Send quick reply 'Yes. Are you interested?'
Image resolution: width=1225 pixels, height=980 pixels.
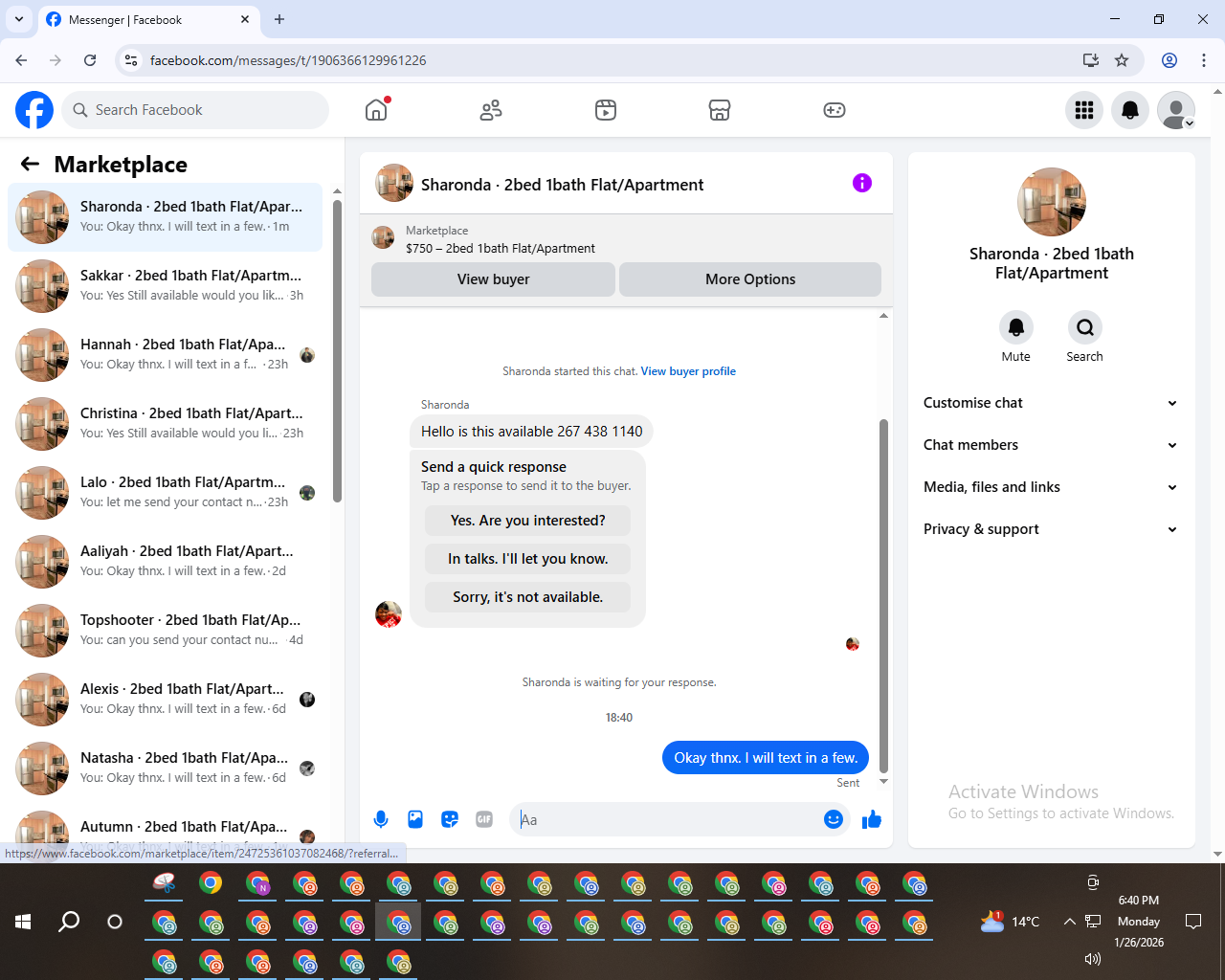[x=527, y=521]
